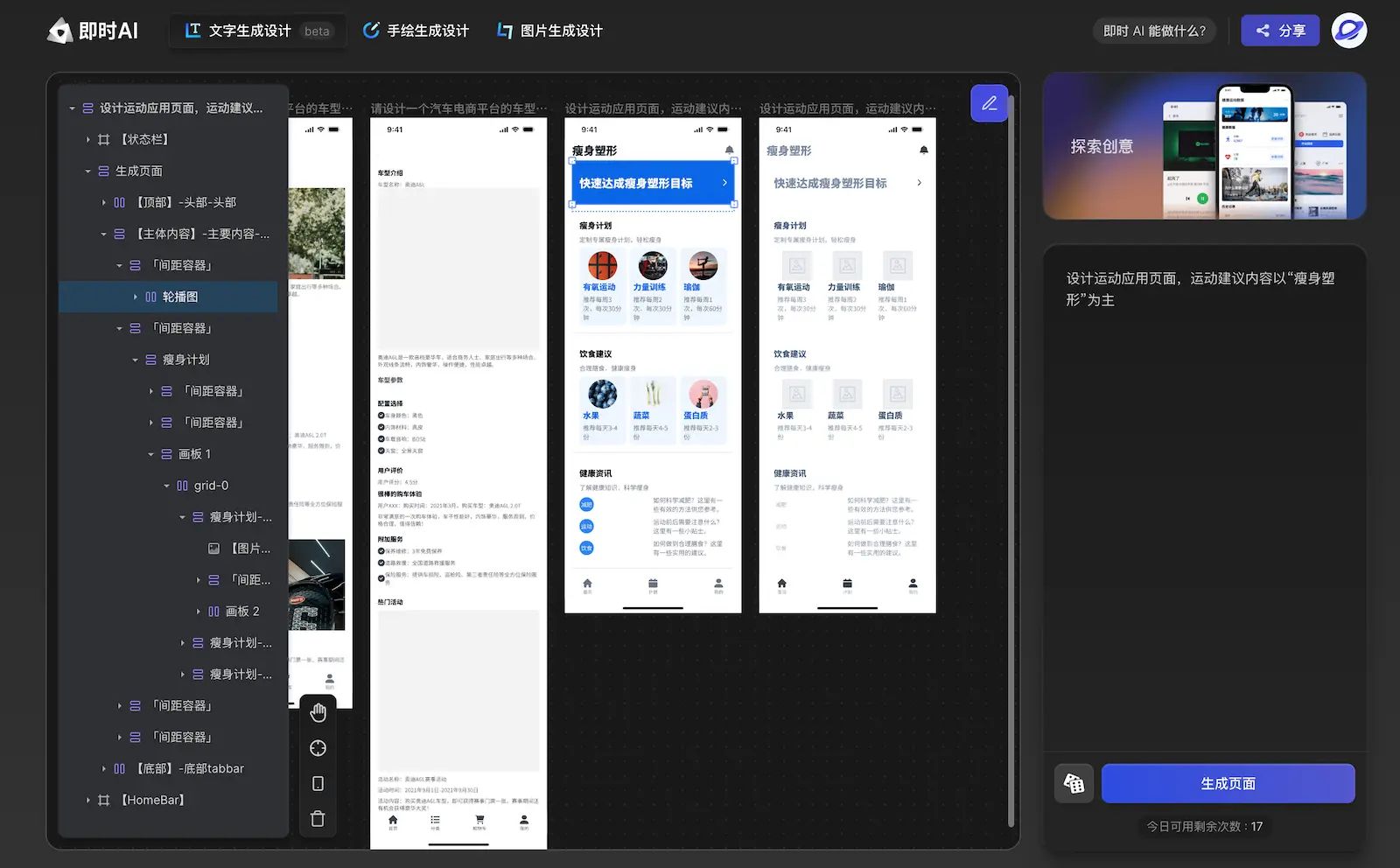Open the user avatar profile
The image size is (1400, 868).
(1348, 31)
